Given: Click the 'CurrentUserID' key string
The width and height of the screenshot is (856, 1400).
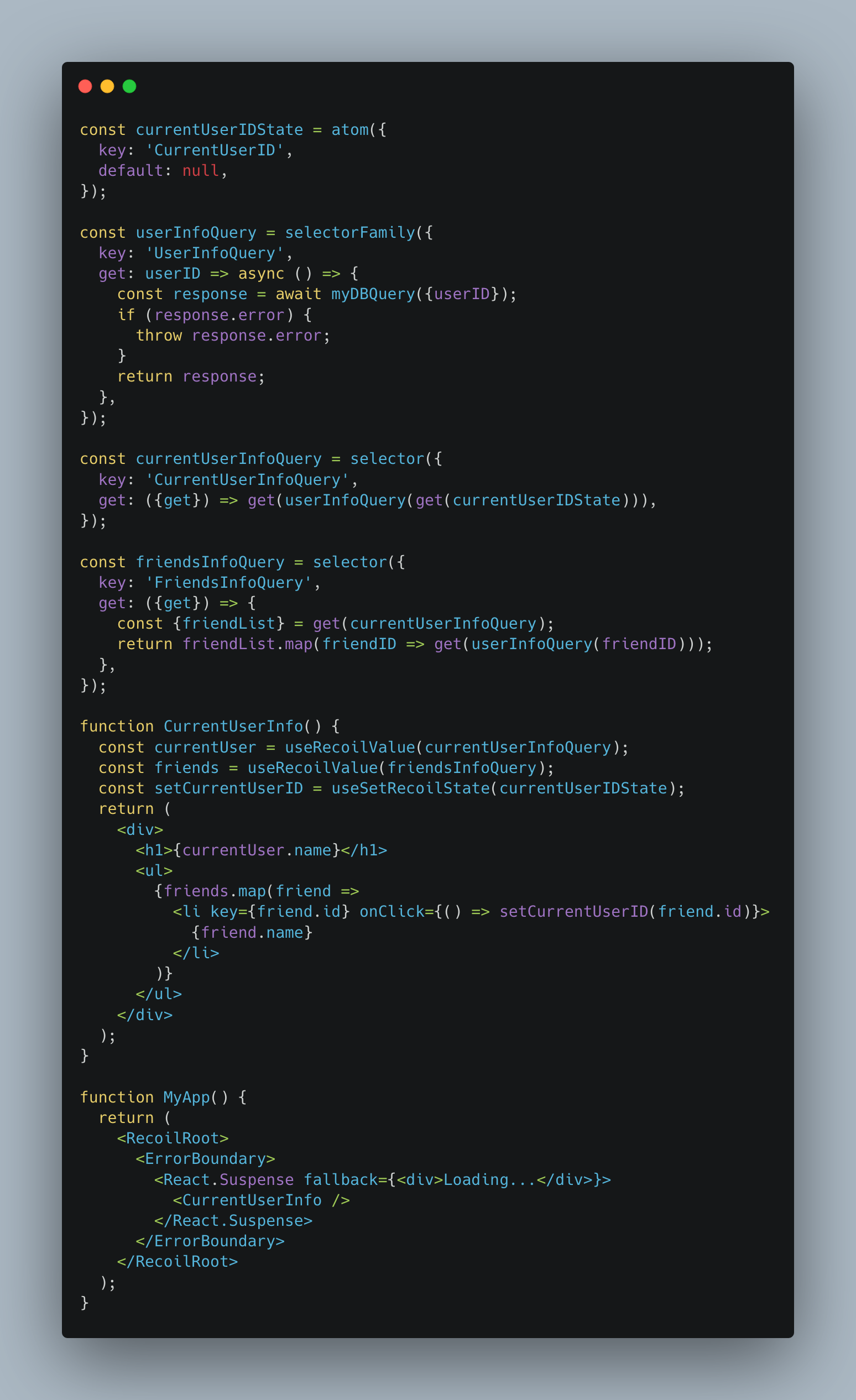Looking at the screenshot, I should point(215,150).
